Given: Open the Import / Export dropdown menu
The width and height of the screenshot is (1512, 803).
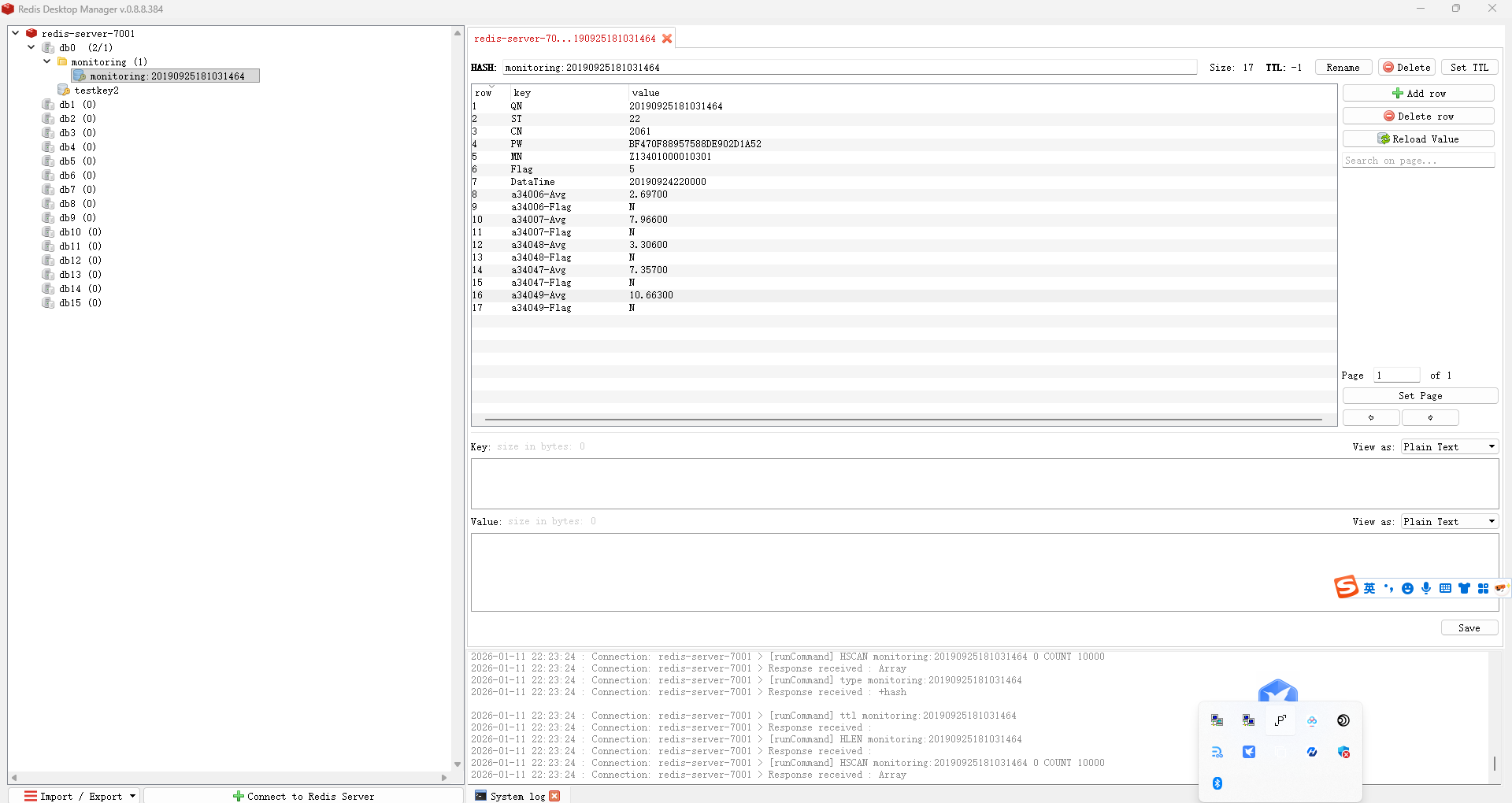Looking at the screenshot, I should tap(75, 796).
